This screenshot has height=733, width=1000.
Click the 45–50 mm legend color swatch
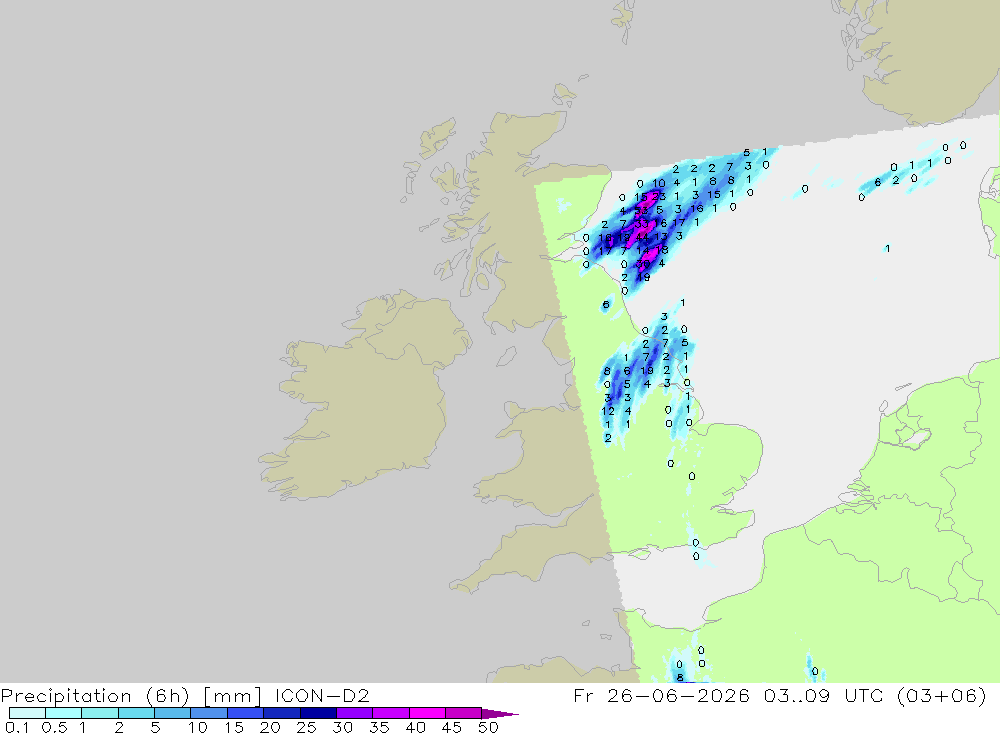coord(464,713)
